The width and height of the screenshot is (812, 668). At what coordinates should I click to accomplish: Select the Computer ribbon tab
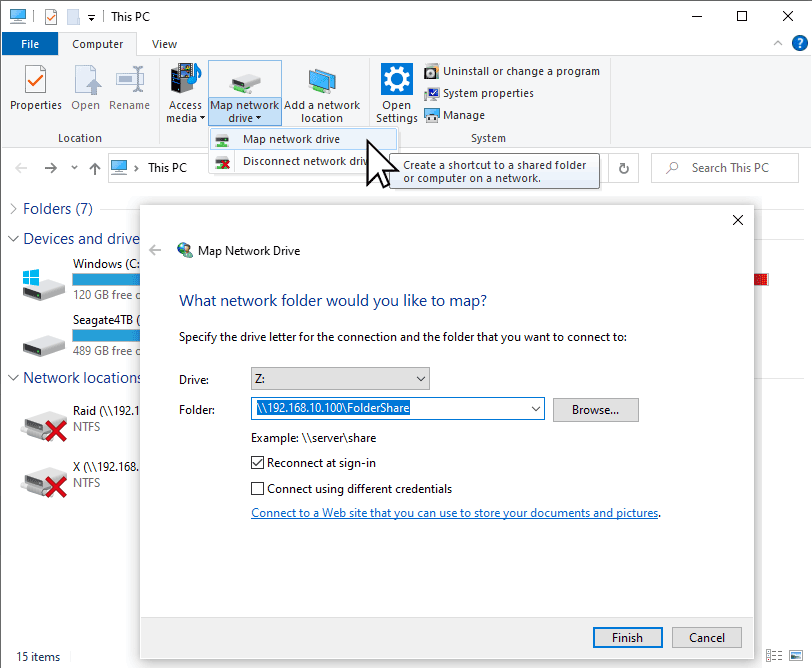coord(97,44)
